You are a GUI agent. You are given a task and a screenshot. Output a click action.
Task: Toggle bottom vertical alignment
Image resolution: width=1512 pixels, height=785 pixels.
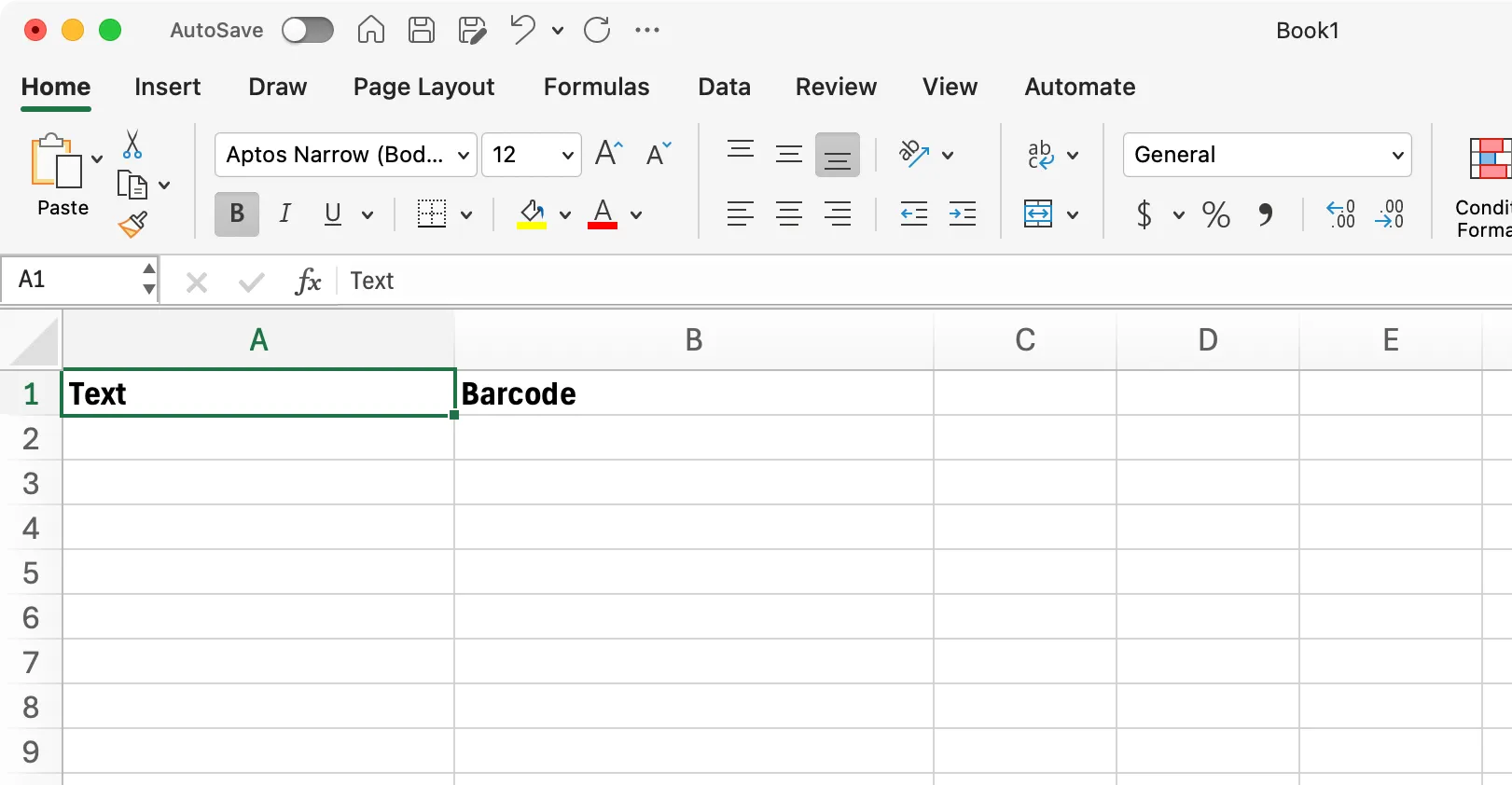click(838, 155)
